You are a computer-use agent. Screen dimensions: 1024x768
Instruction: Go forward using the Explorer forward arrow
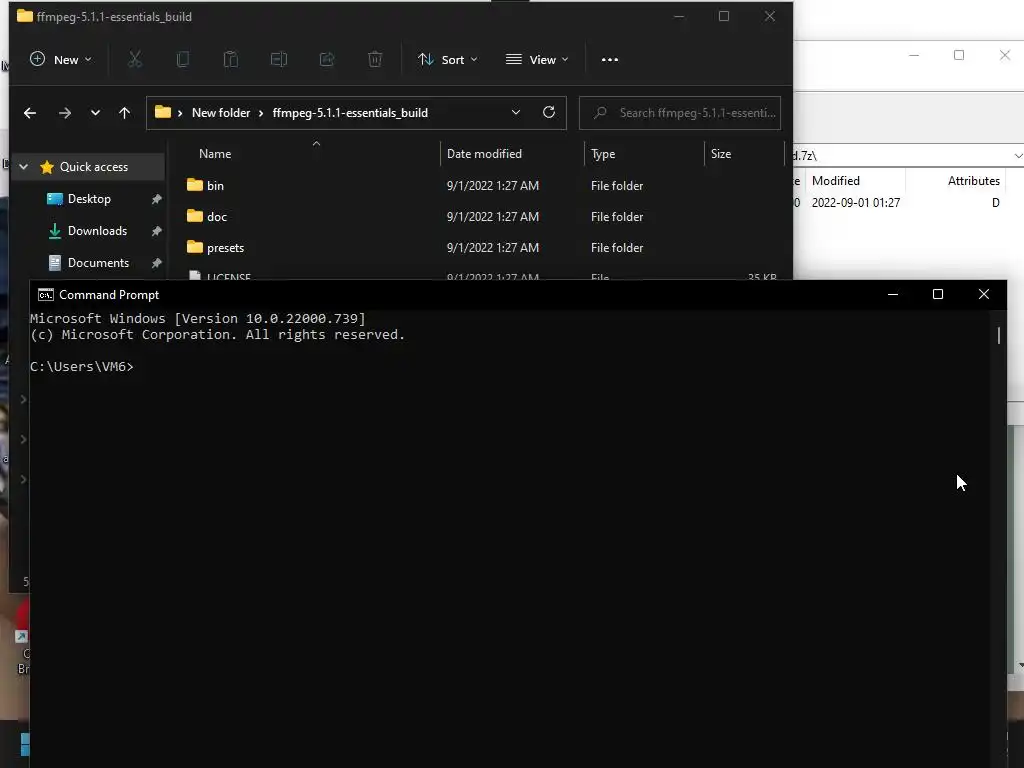[65, 113]
